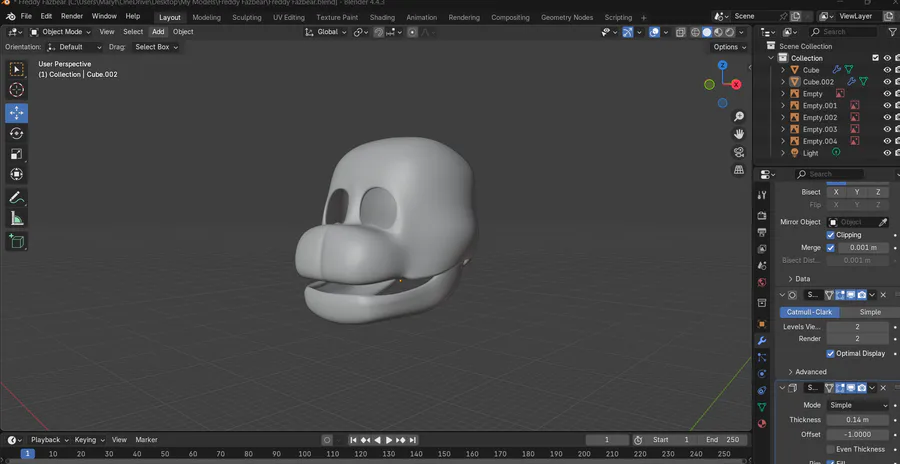Toggle proportional editing icon
This screenshot has width=900, height=464.
[x=412, y=32]
